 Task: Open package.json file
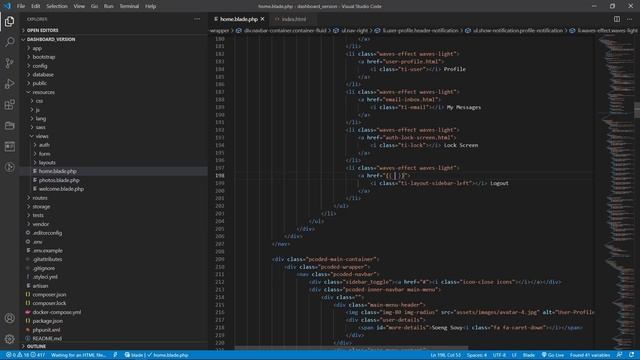[x=47, y=321]
